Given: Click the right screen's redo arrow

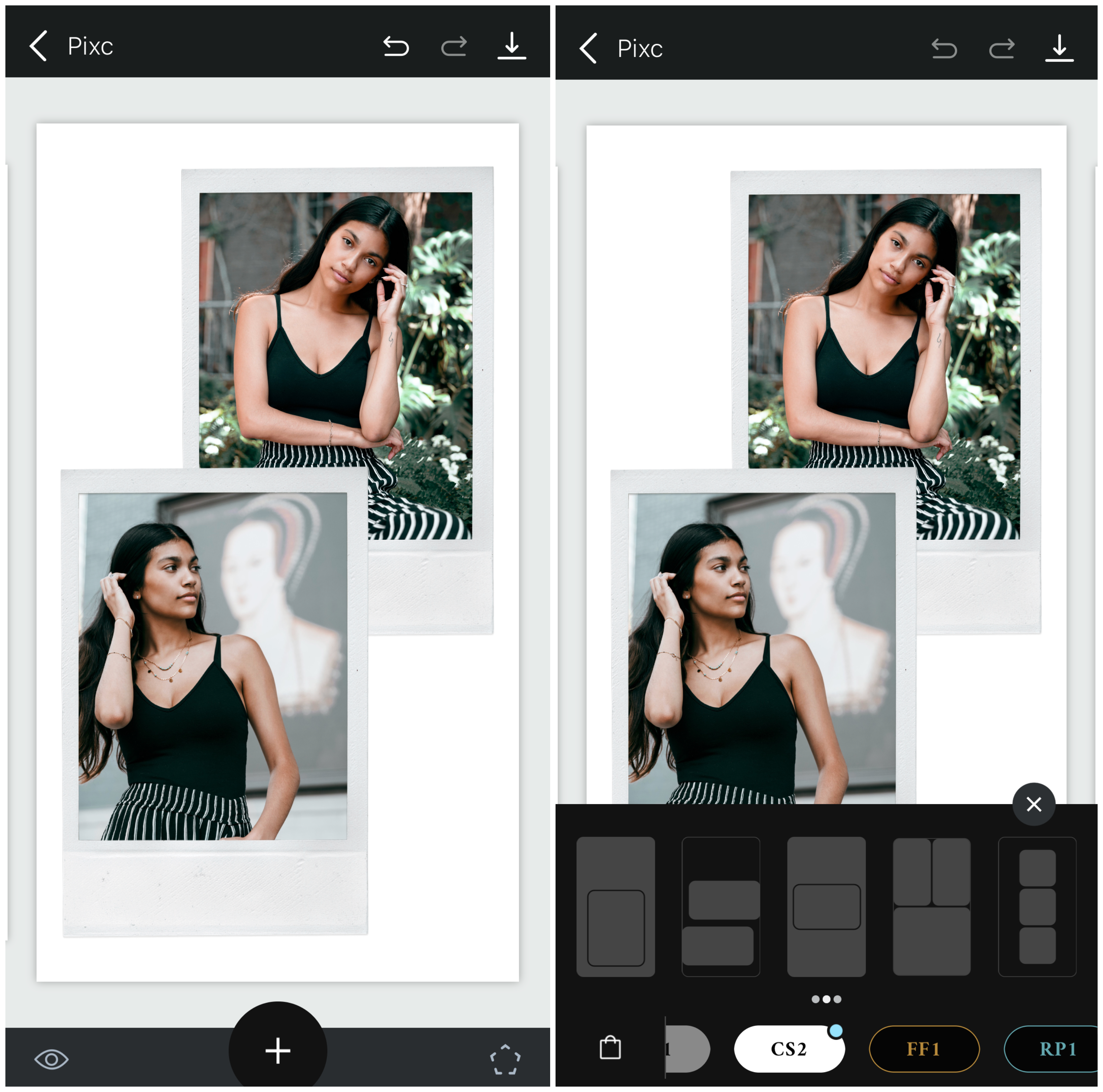Looking at the screenshot, I should [1002, 49].
